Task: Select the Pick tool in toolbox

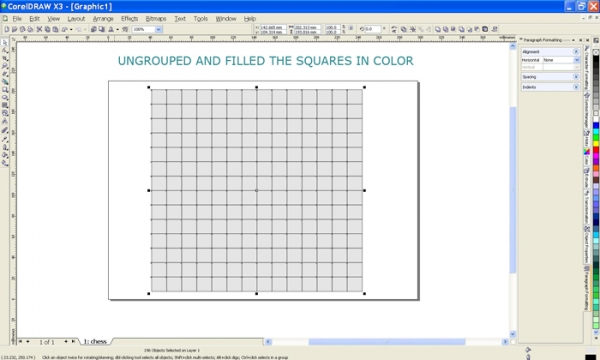Action: pyautogui.click(x=5, y=42)
